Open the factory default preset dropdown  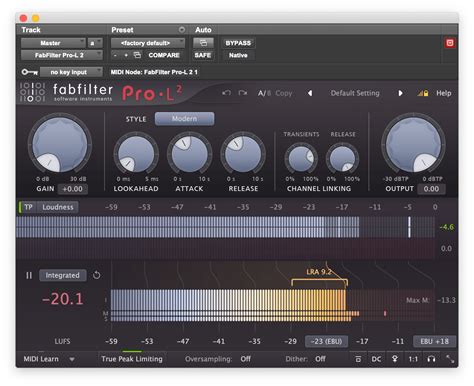(148, 43)
